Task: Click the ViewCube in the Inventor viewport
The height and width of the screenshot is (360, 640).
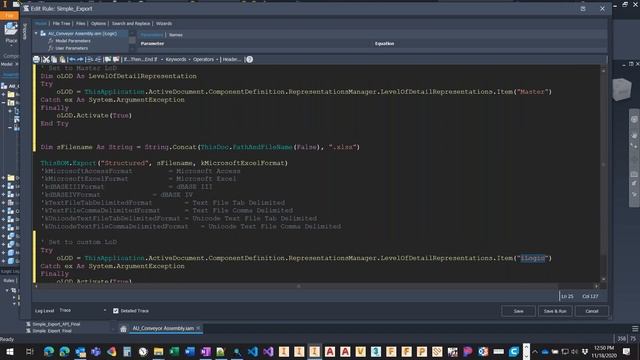Action: (x=622, y=89)
